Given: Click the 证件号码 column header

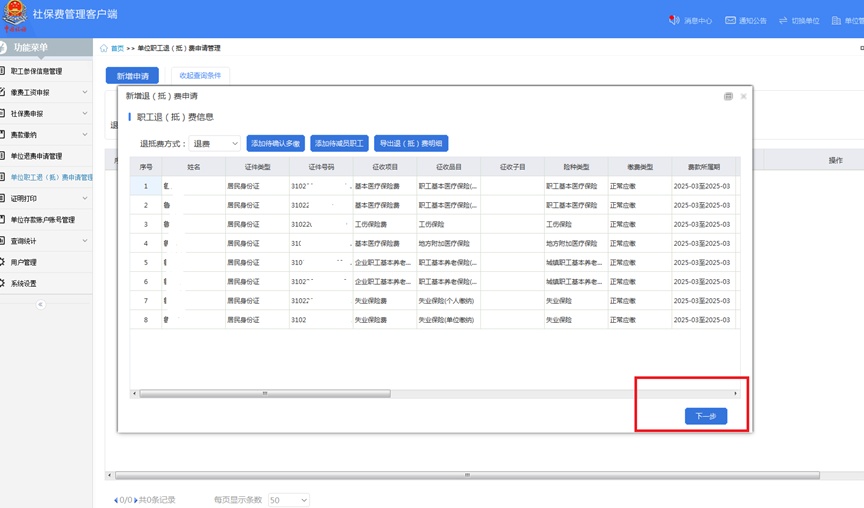Looking at the screenshot, I should pyautogui.click(x=321, y=167).
